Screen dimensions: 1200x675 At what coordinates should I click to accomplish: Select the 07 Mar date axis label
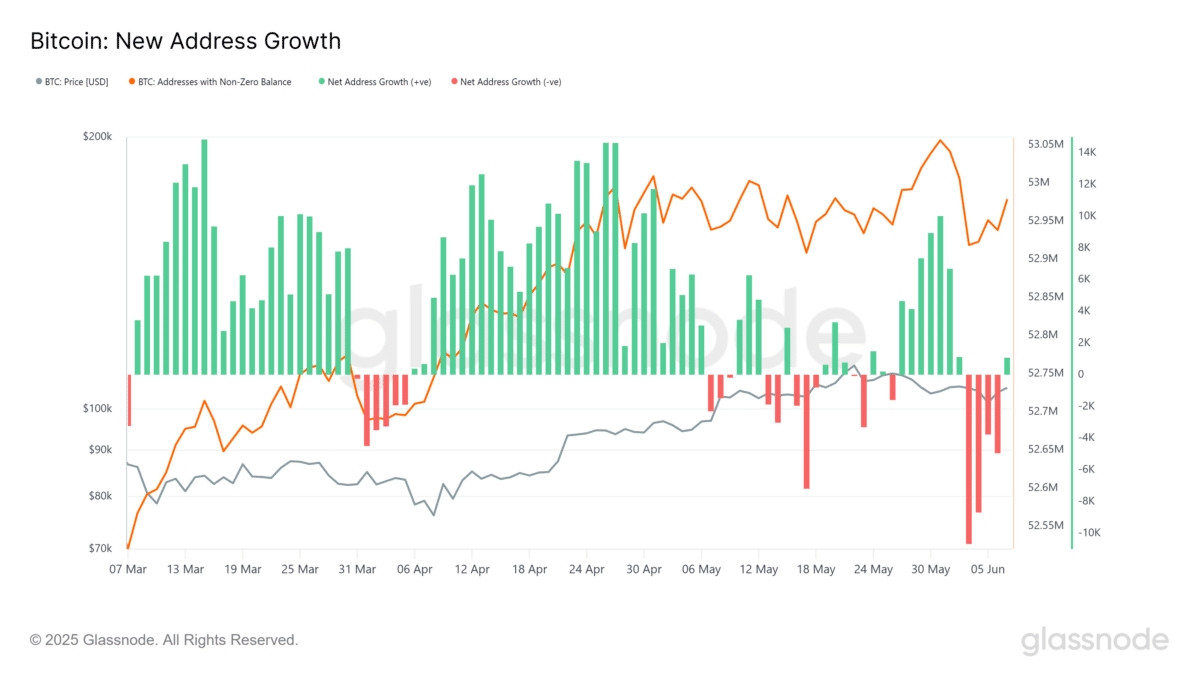click(128, 569)
